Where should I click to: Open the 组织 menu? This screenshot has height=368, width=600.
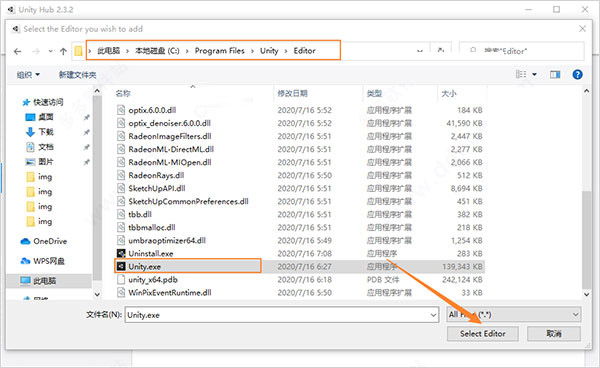(28, 75)
